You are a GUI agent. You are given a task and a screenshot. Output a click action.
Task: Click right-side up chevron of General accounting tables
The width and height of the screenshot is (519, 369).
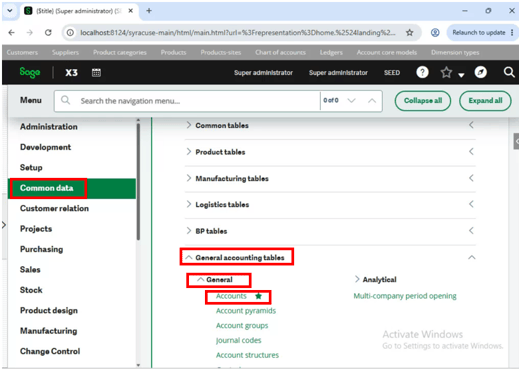[472, 257]
